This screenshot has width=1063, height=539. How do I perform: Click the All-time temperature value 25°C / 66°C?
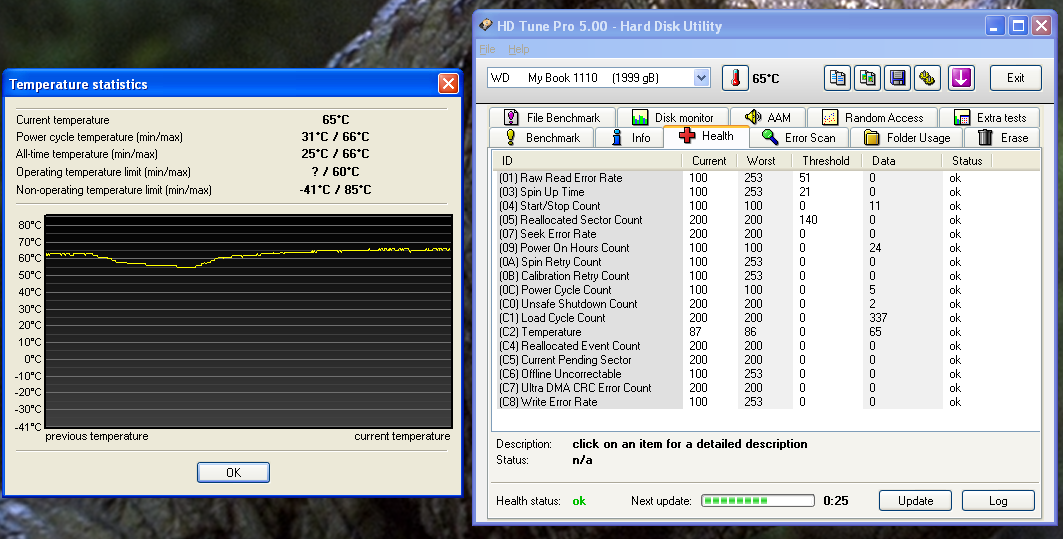[x=335, y=154]
